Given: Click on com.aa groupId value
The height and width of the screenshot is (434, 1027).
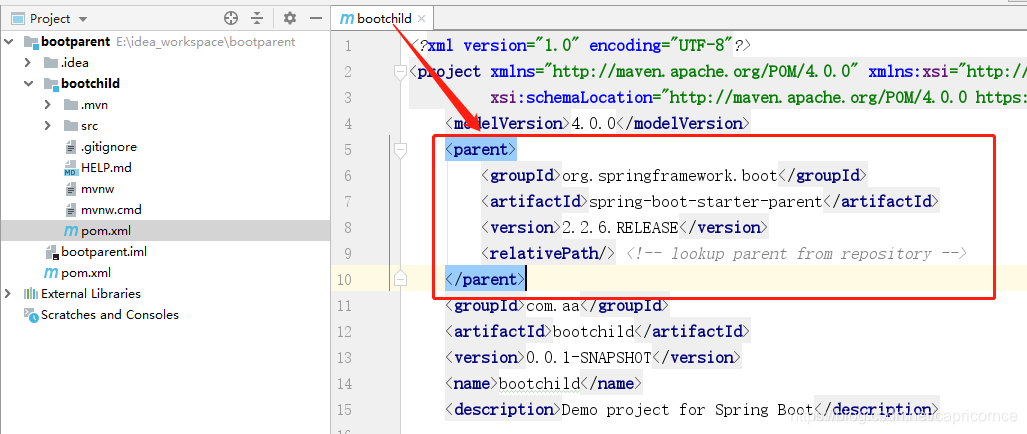Looking at the screenshot, I should click(x=553, y=306).
